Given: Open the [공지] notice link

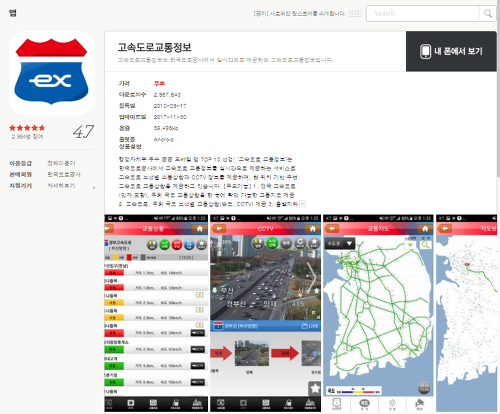Looking at the screenshot, I should click(300, 14).
